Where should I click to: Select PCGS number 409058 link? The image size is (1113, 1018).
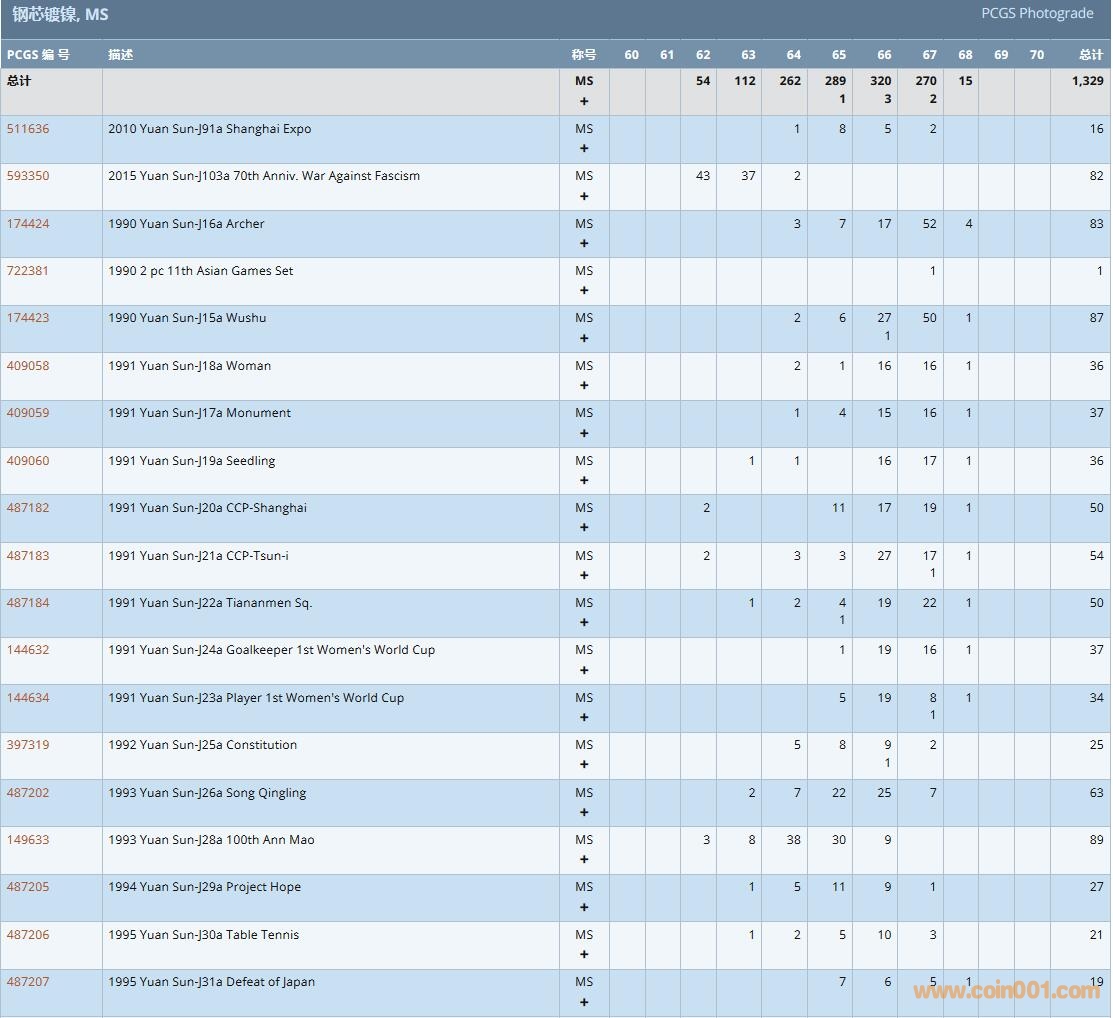[x=28, y=366]
